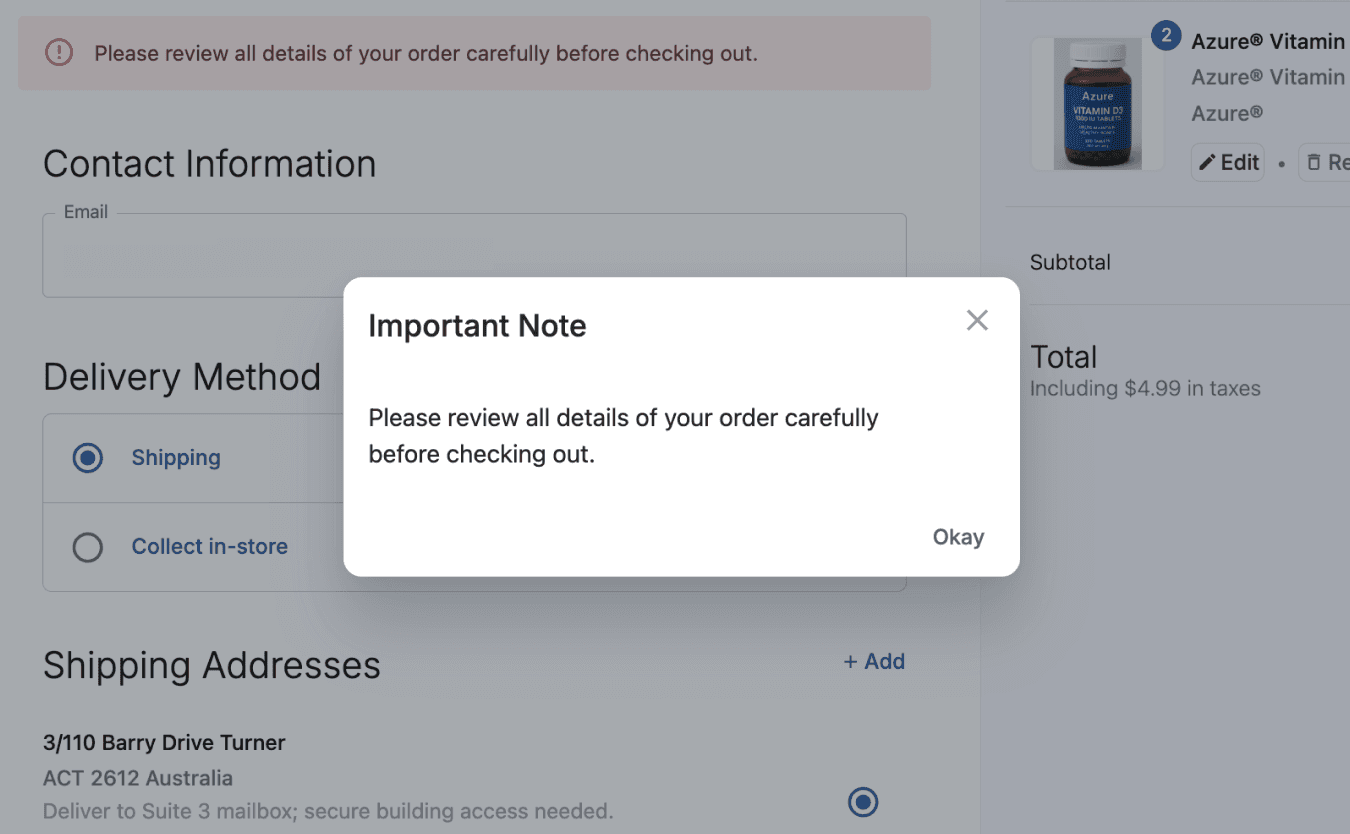
Task: Open the Azure® Vitamin product title
Action: 1268,41
